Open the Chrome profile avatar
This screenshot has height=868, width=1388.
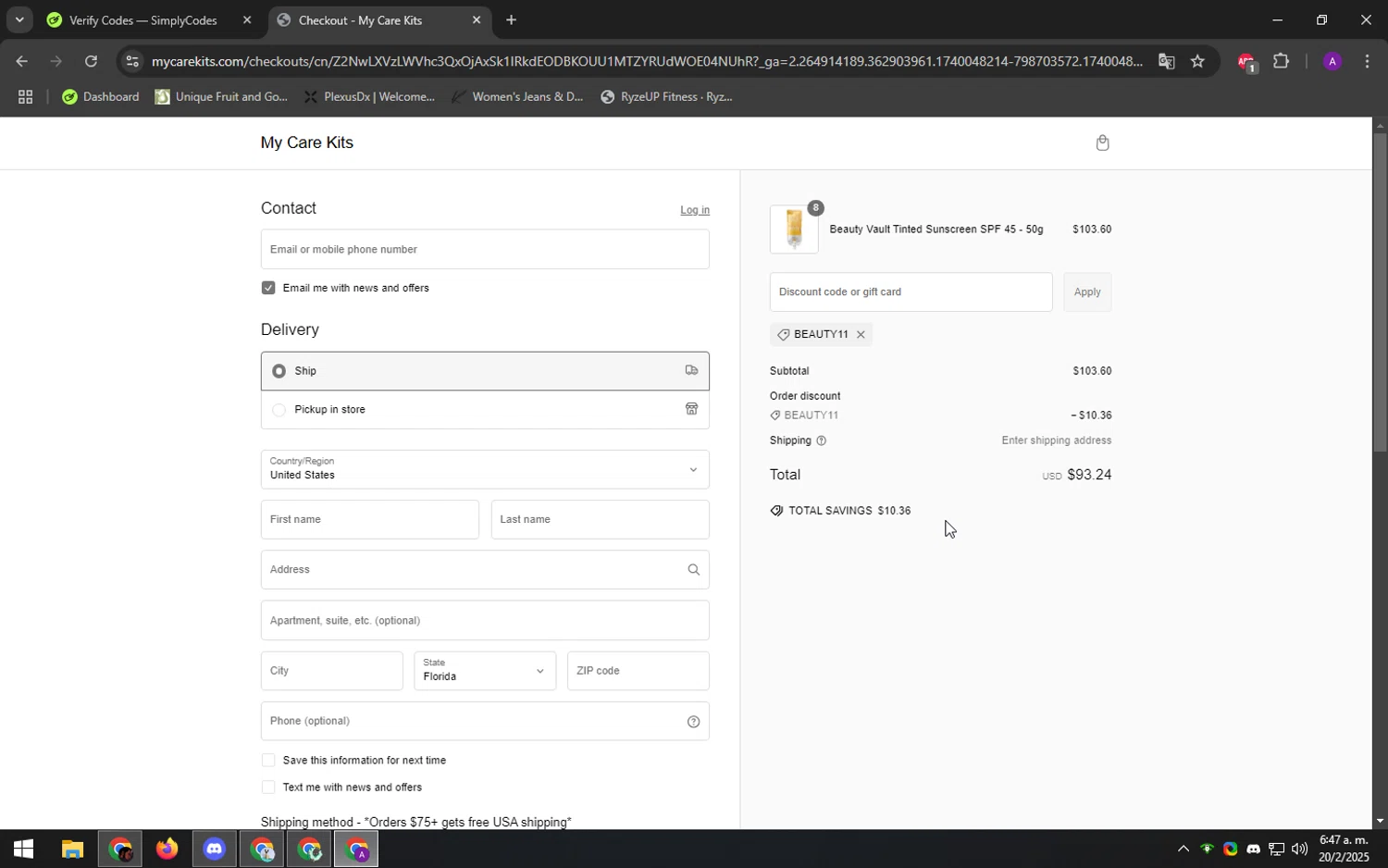coord(1332,62)
